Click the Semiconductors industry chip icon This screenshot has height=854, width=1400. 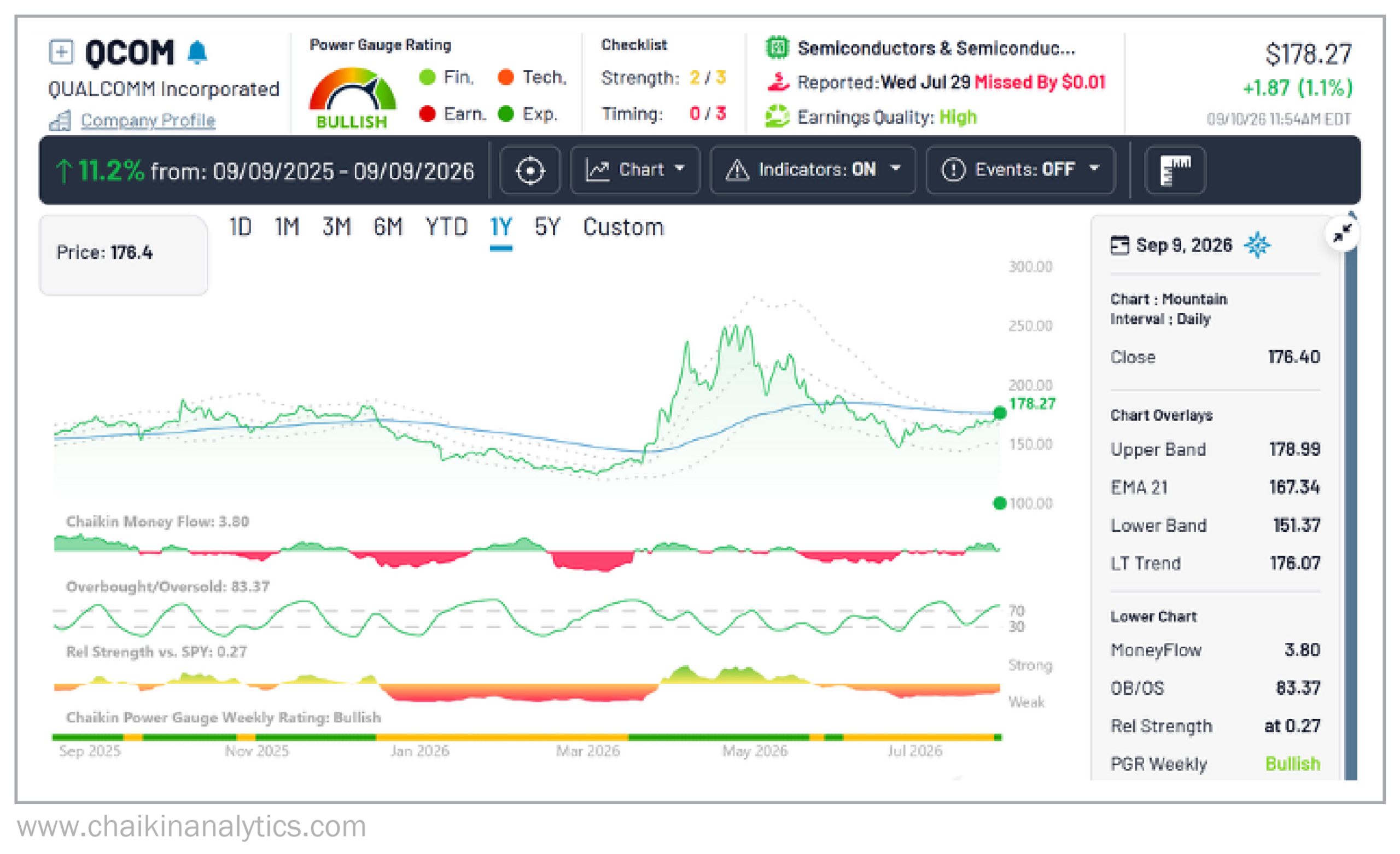click(x=777, y=48)
